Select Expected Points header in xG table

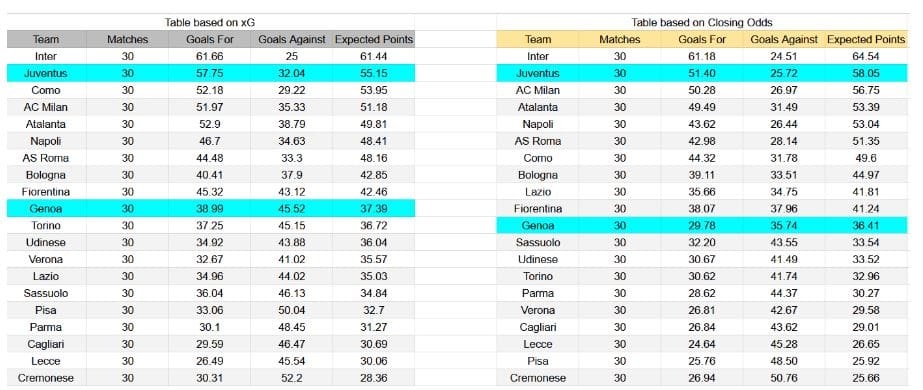(x=374, y=39)
